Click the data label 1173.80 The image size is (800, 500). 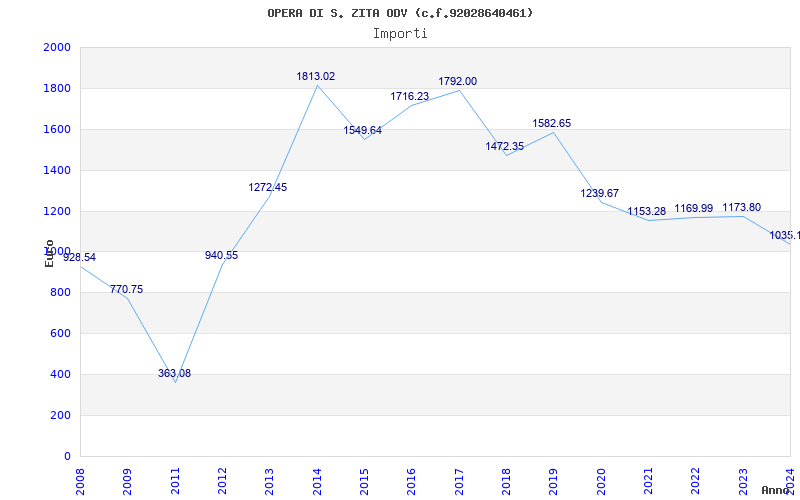coord(741,208)
